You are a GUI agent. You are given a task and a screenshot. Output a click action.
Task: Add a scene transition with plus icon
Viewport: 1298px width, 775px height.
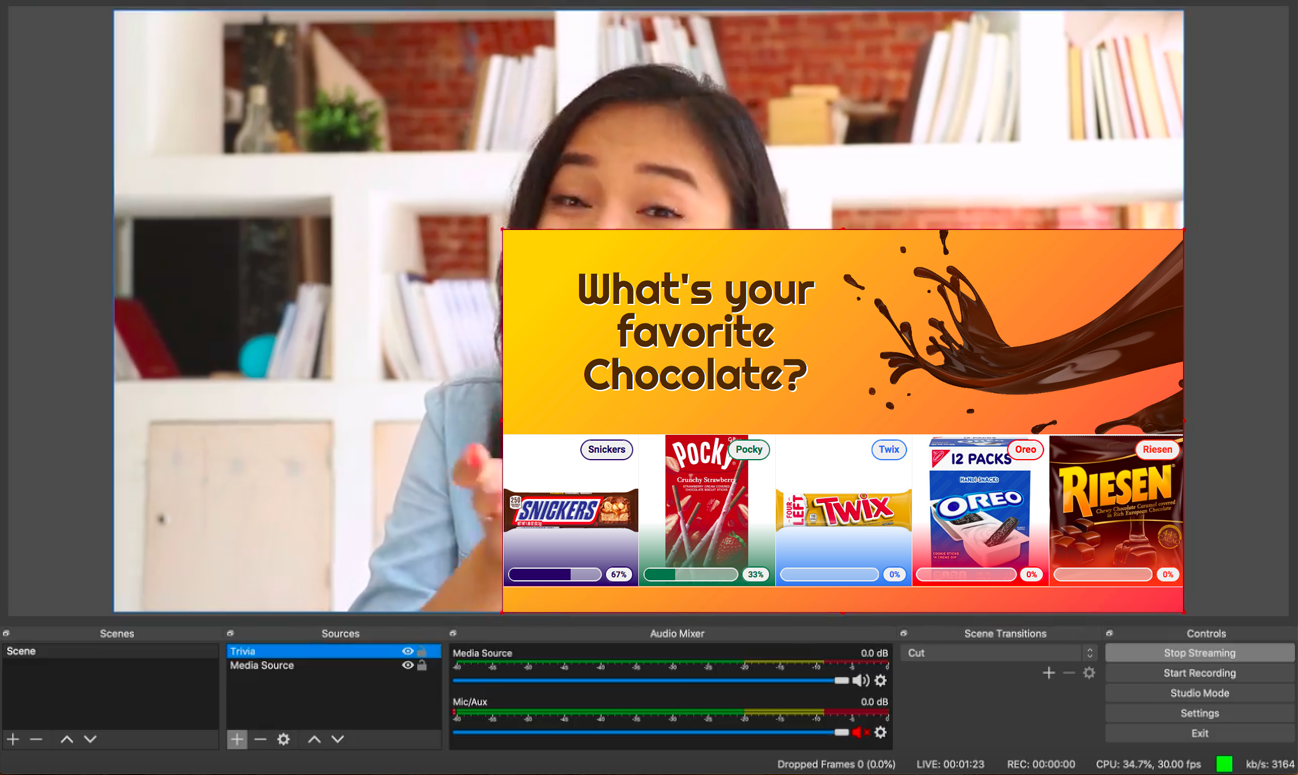click(1049, 673)
